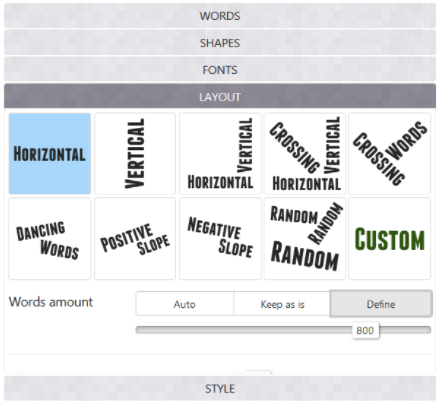Choose the Negative Slope layout tile
The height and width of the screenshot is (411, 442).
(x=220, y=239)
